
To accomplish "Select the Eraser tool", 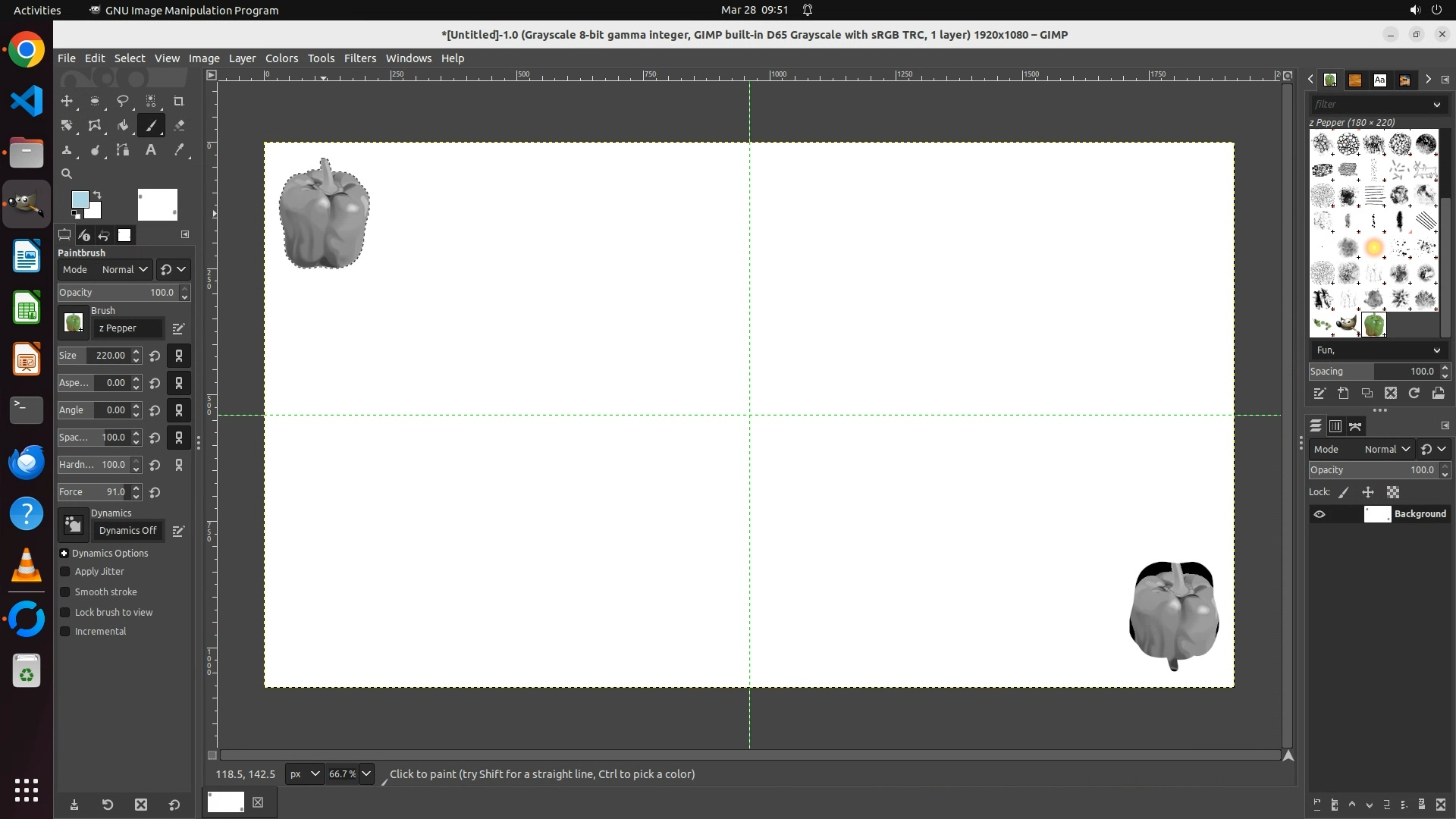I will click(x=179, y=125).
